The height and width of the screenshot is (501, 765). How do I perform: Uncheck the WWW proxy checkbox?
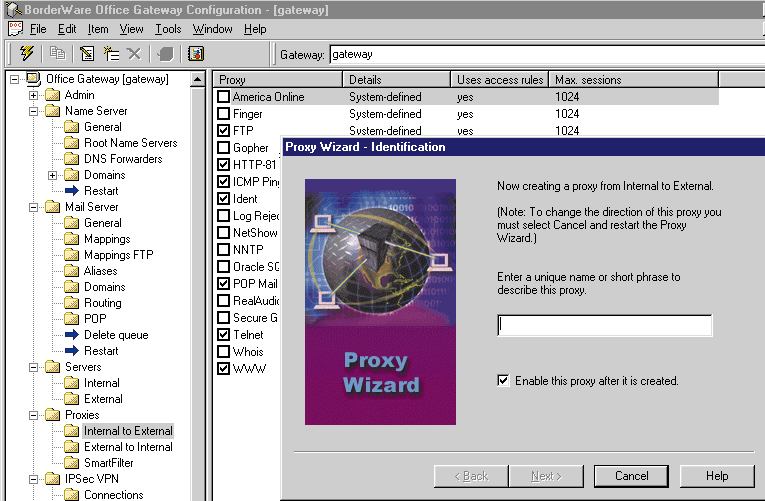point(223,369)
